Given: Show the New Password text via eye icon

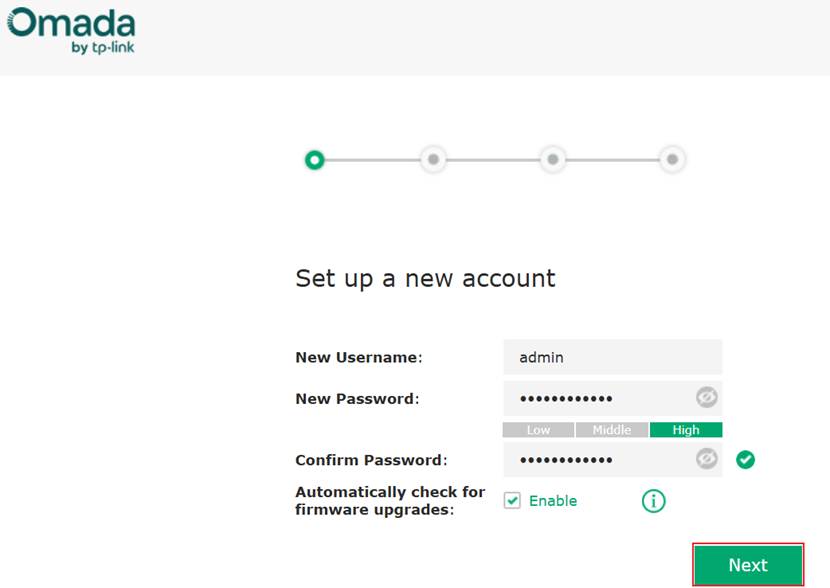Looking at the screenshot, I should coord(707,397).
